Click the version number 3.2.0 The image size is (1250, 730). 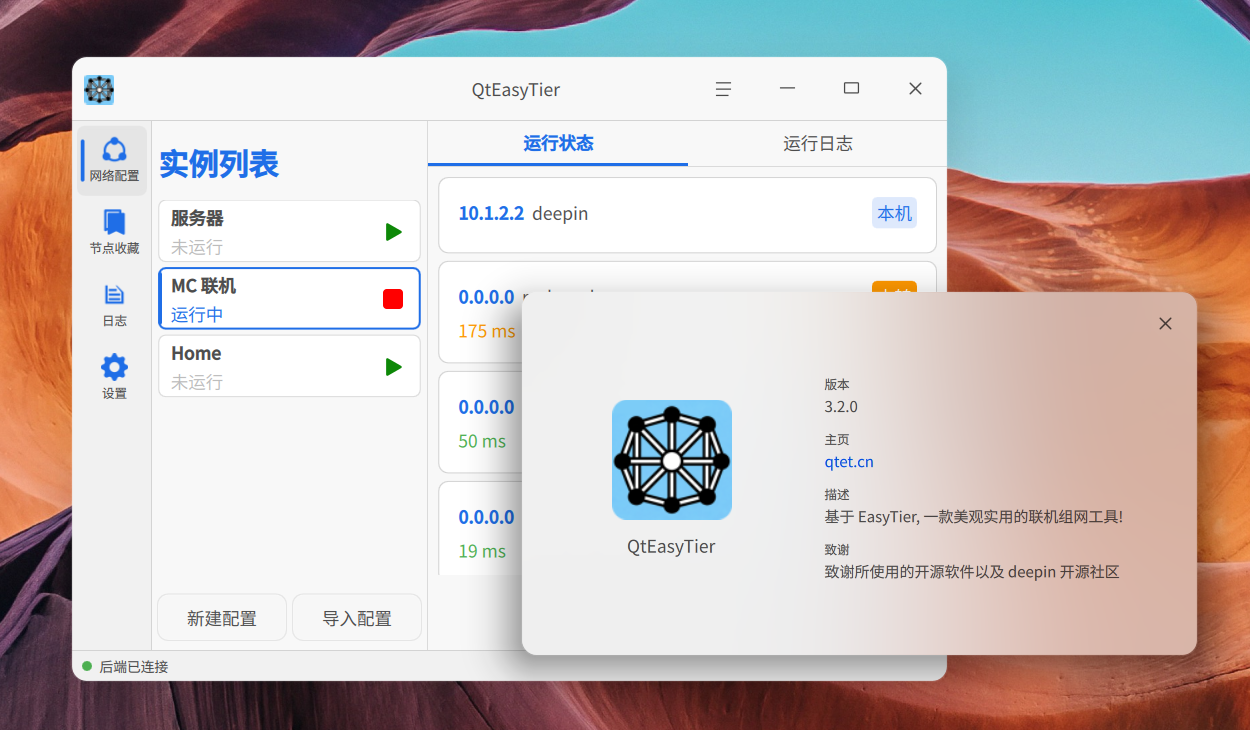coord(841,407)
